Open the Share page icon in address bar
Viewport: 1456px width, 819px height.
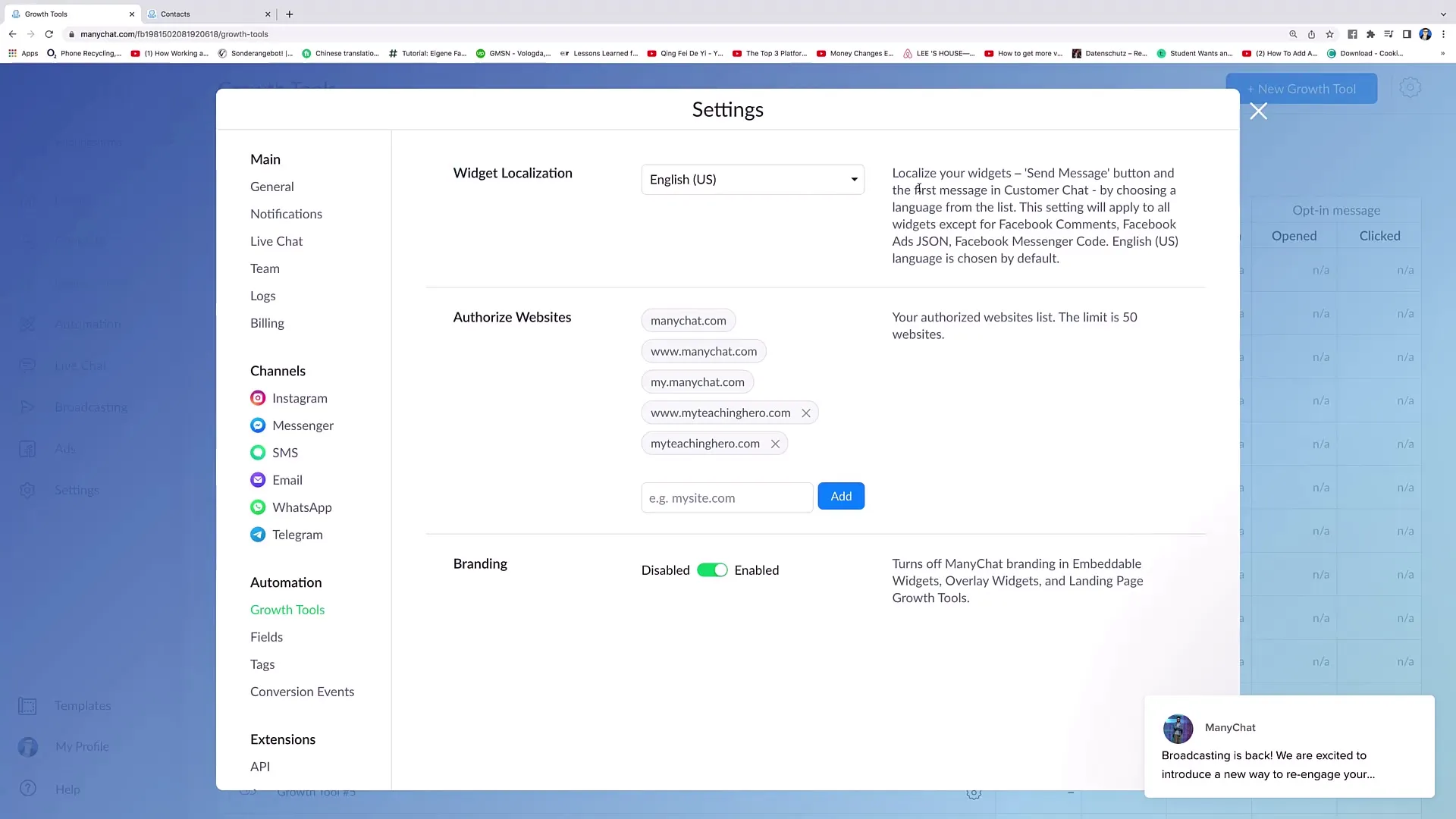[1311, 34]
